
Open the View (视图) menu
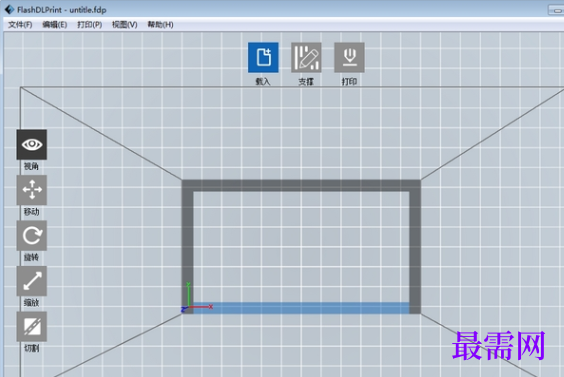(x=124, y=24)
